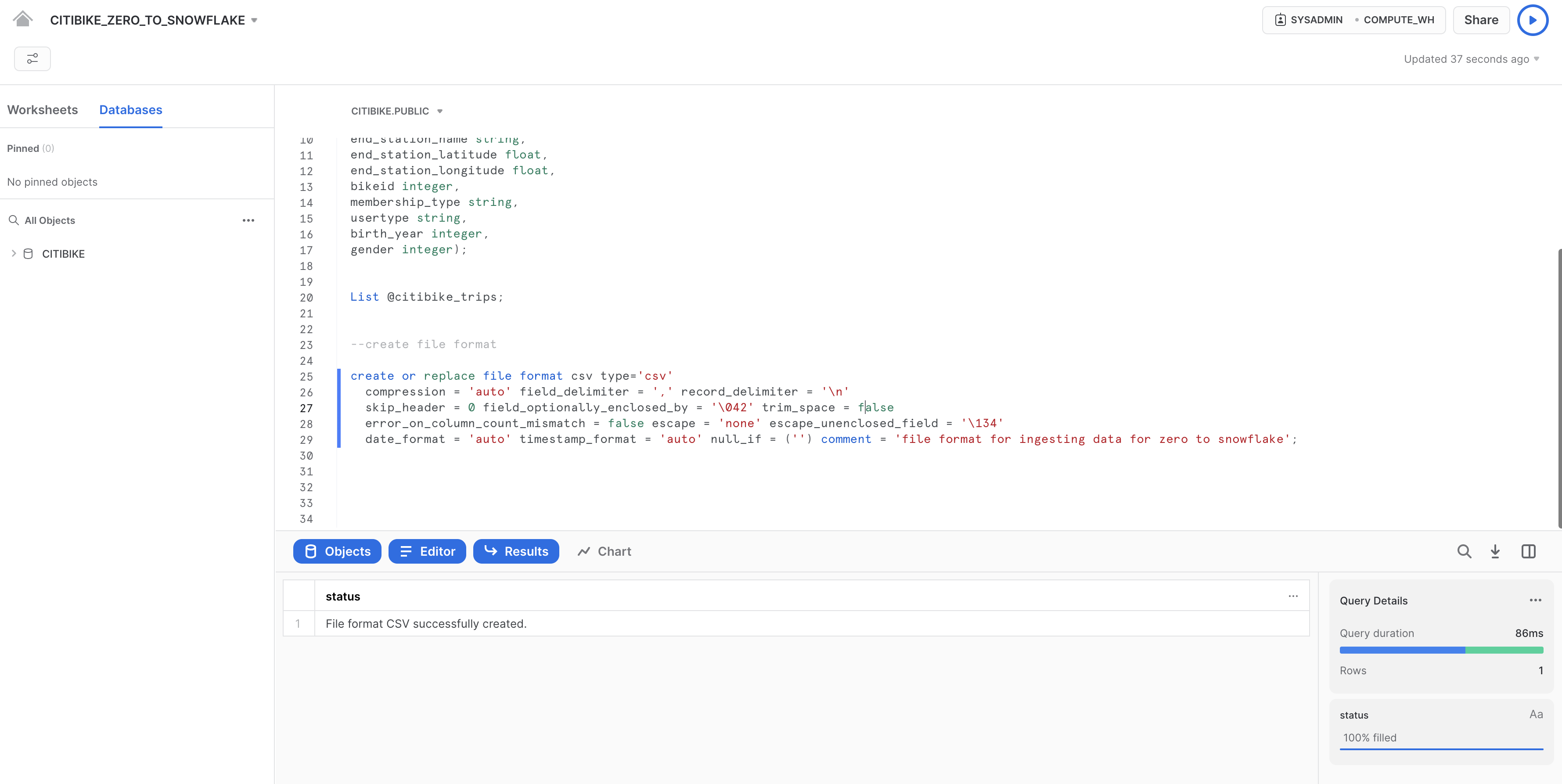Download results with the download icon
The width and height of the screenshot is (1562, 784).
[x=1495, y=551]
